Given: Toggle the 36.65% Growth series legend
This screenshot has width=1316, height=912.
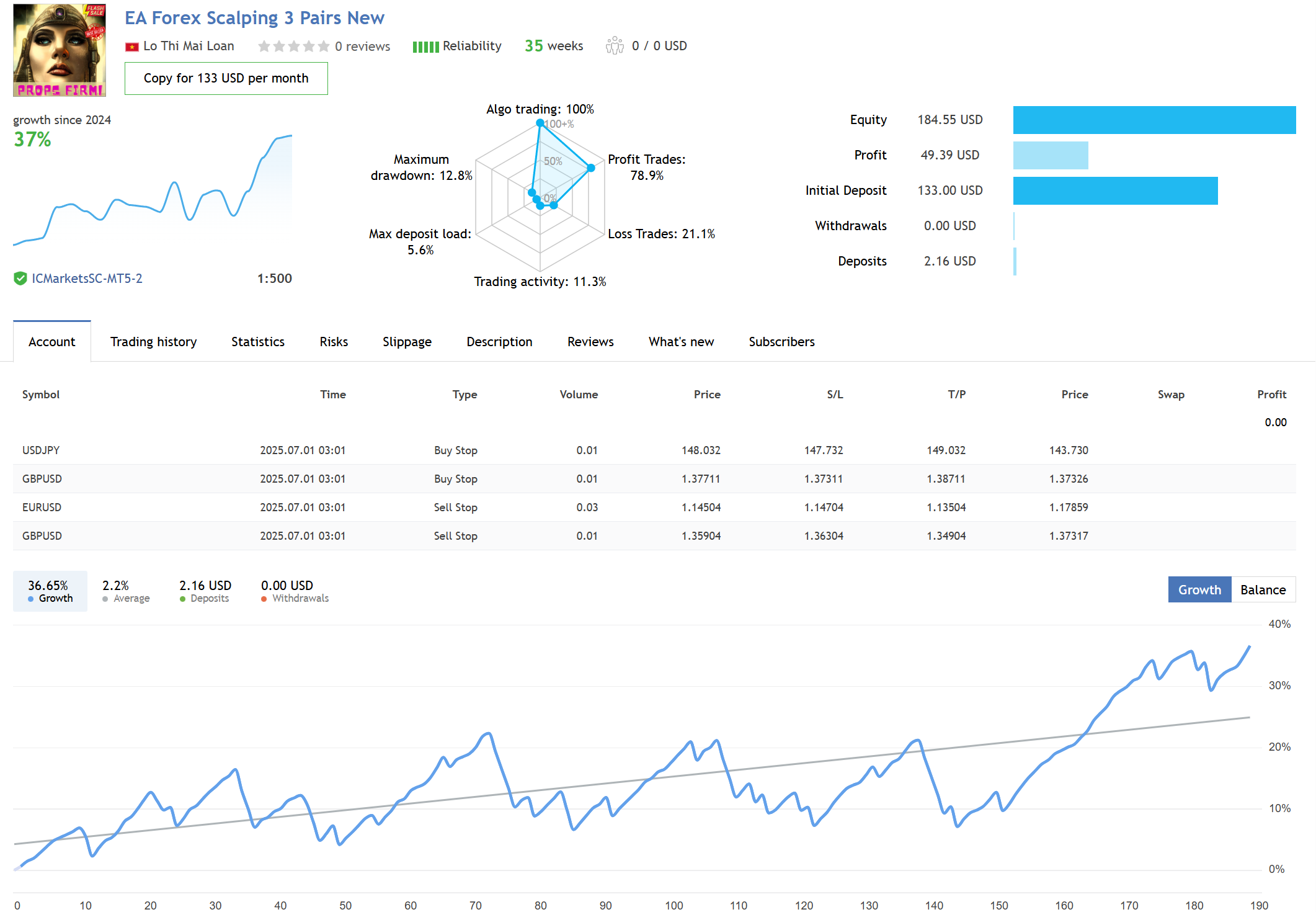Looking at the screenshot, I should click(50, 591).
